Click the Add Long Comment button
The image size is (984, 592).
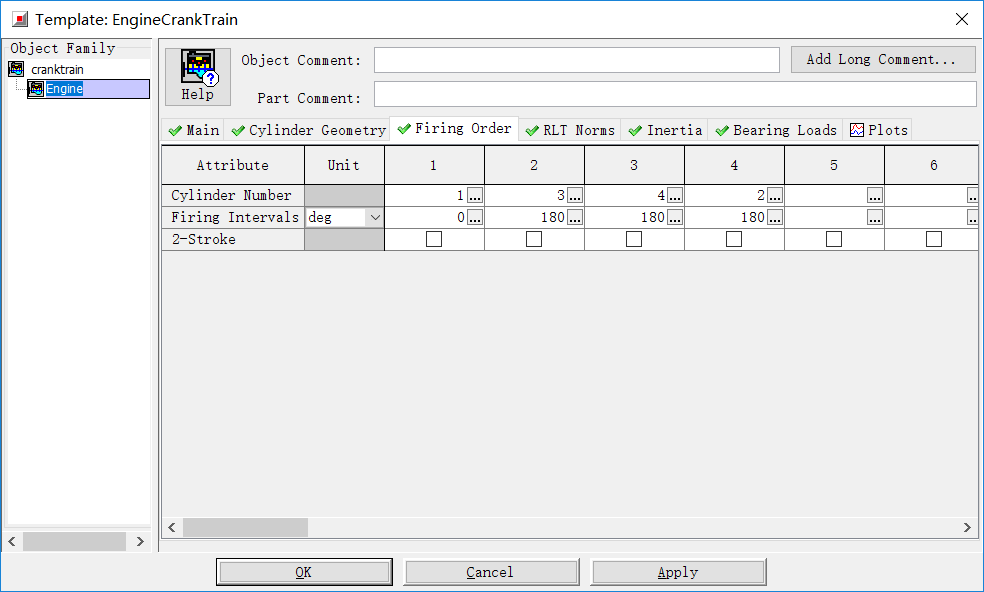pyautogui.click(x=882, y=60)
